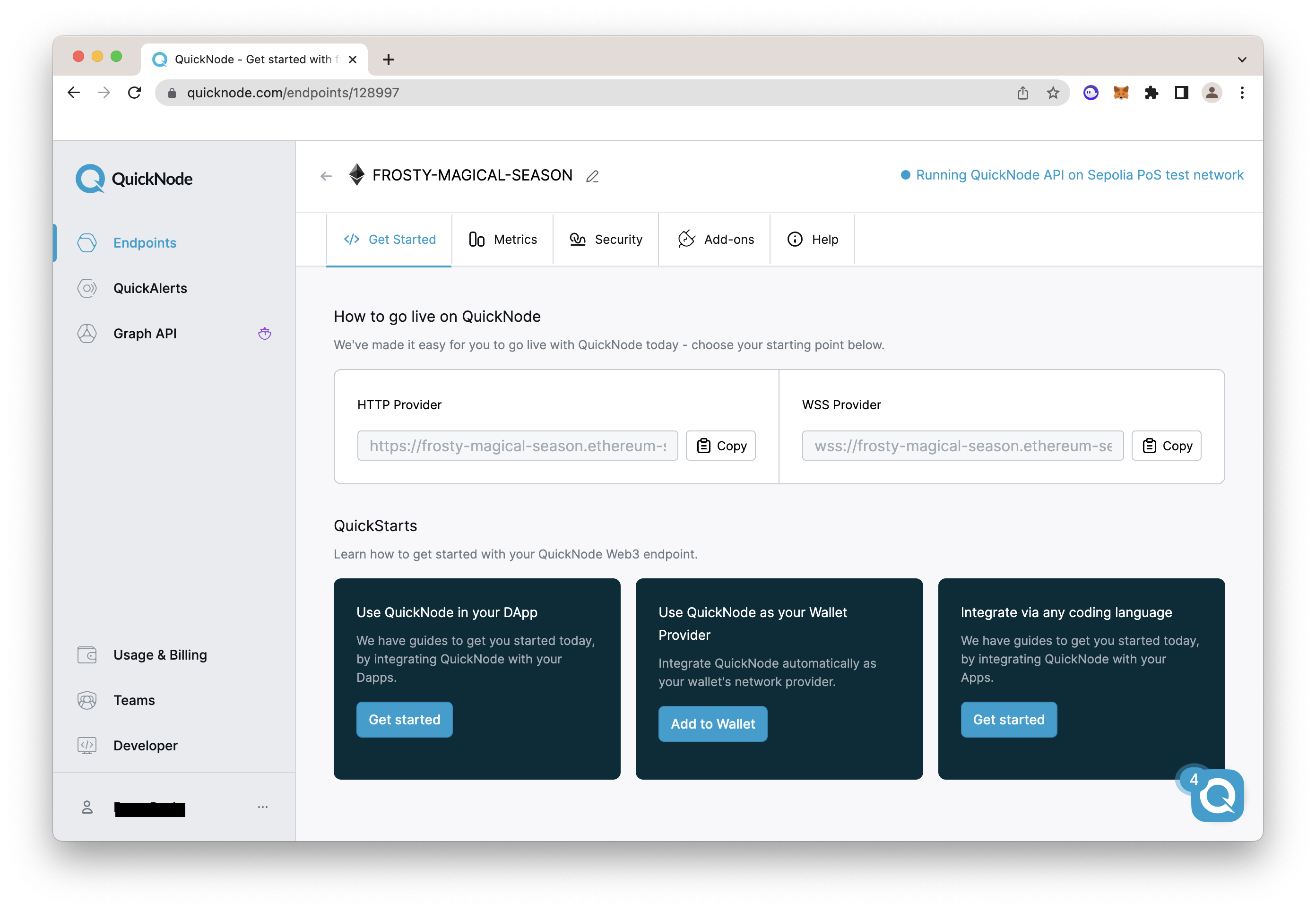The image size is (1316, 911).
Task: Click Get started in DApp card
Action: (x=404, y=720)
